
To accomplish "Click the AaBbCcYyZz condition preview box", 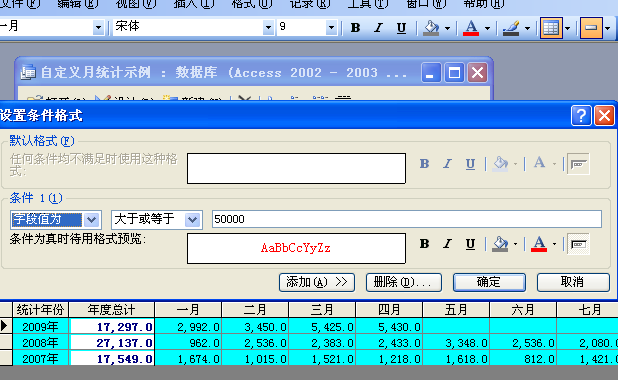I will tap(296, 248).
